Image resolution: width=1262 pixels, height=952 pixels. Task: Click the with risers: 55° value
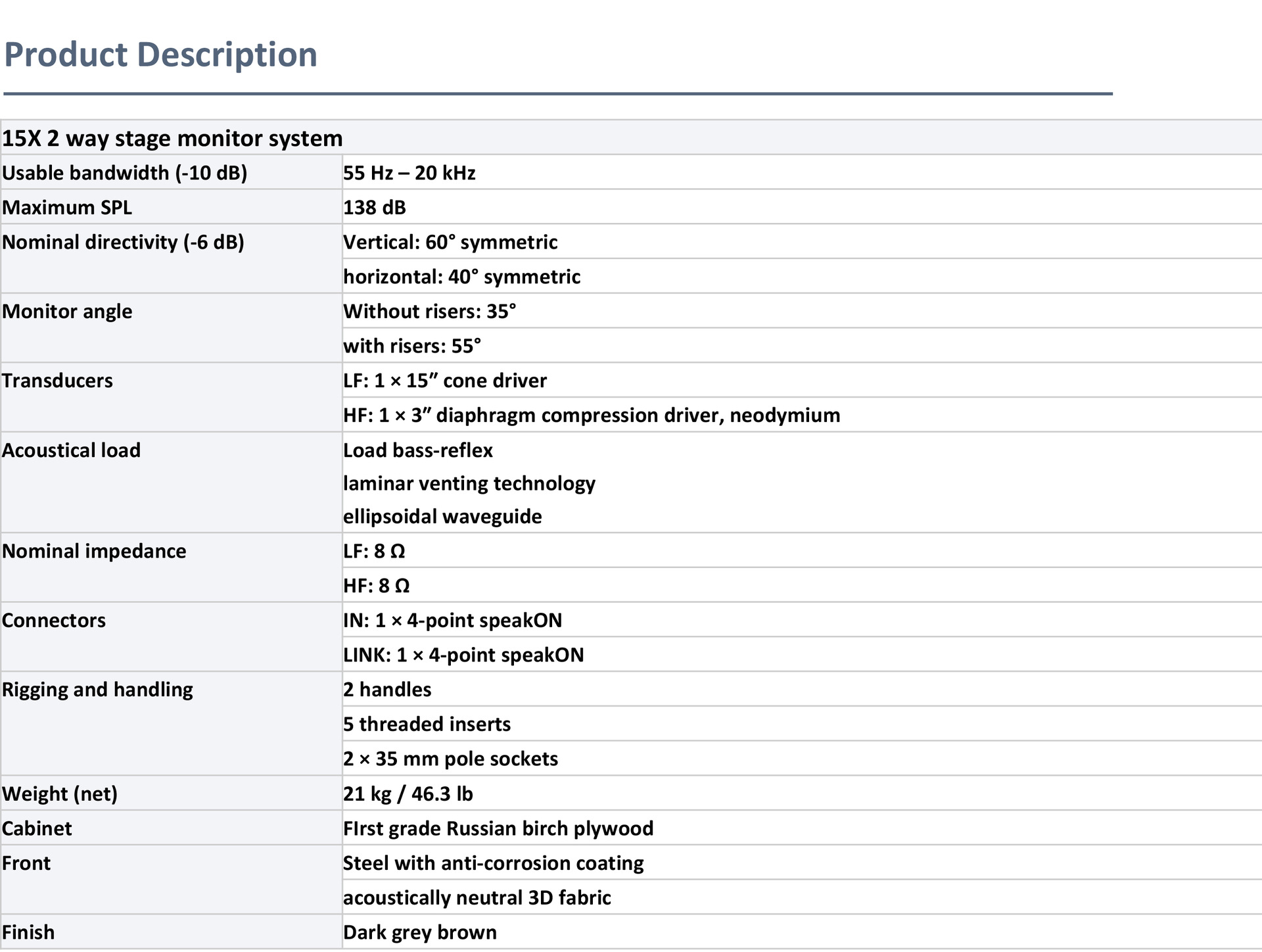coord(412,346)
